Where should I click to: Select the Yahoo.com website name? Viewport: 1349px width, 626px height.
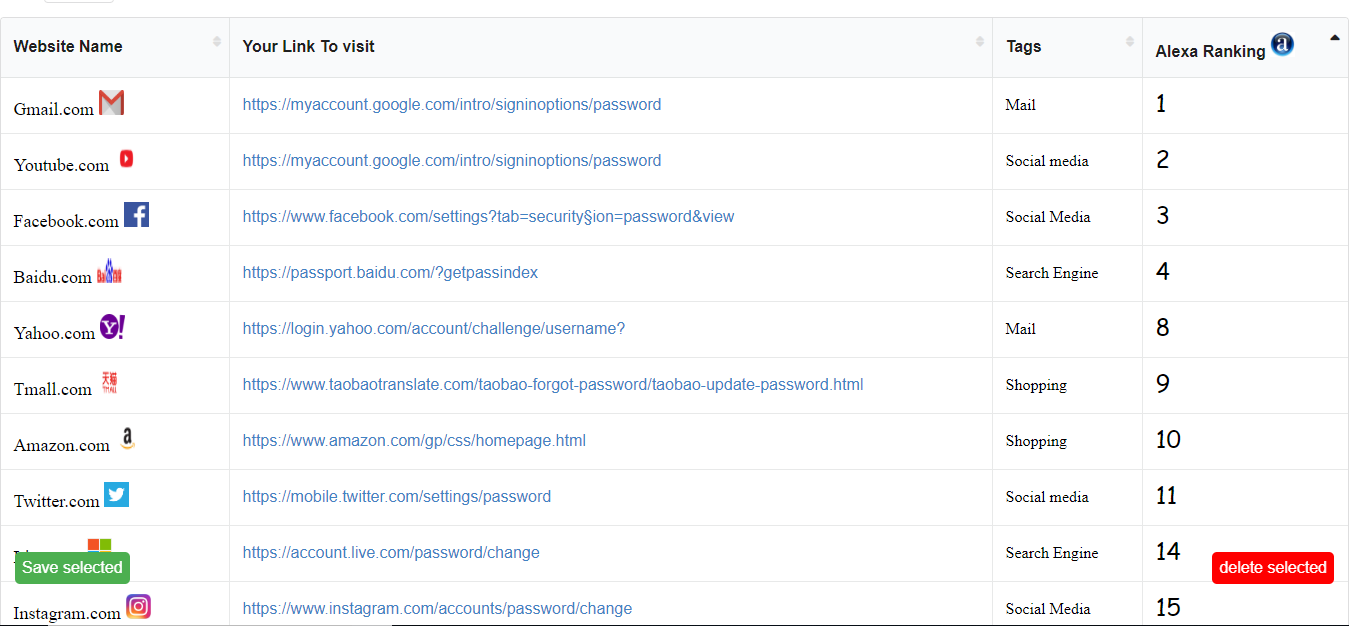pos(54,333)
